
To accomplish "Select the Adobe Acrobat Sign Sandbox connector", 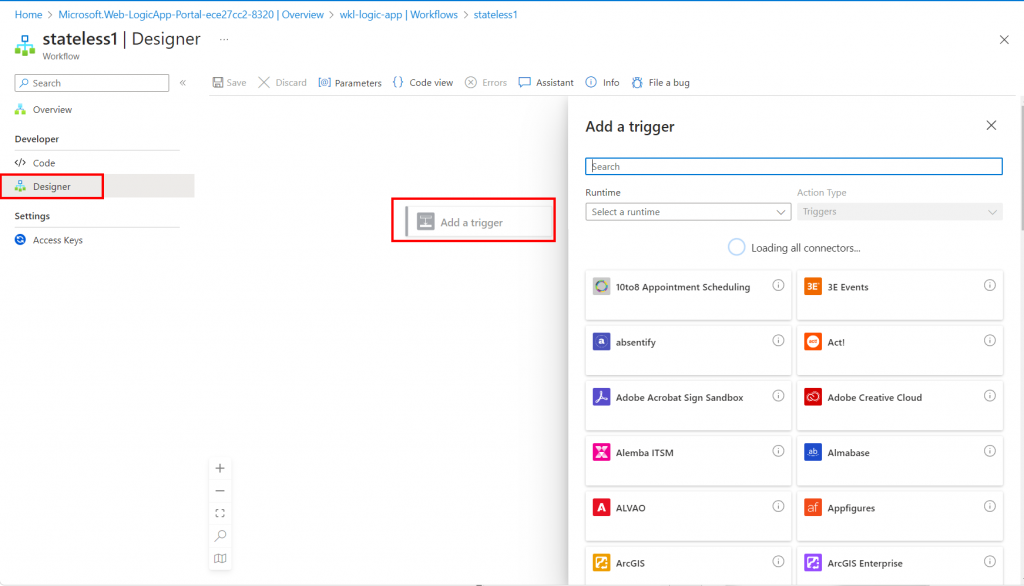I will [x=688, y=406].
